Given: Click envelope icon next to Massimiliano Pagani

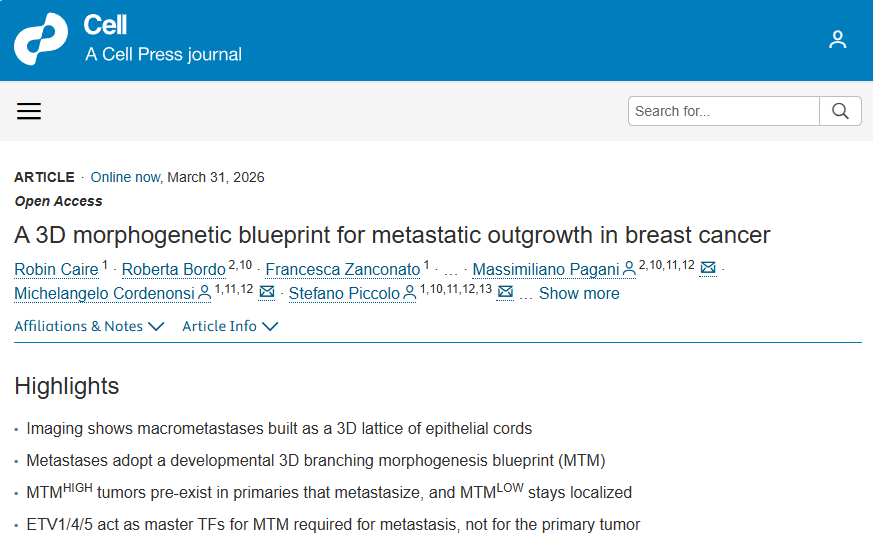Looking at the screenshot, I should [708, 268].
